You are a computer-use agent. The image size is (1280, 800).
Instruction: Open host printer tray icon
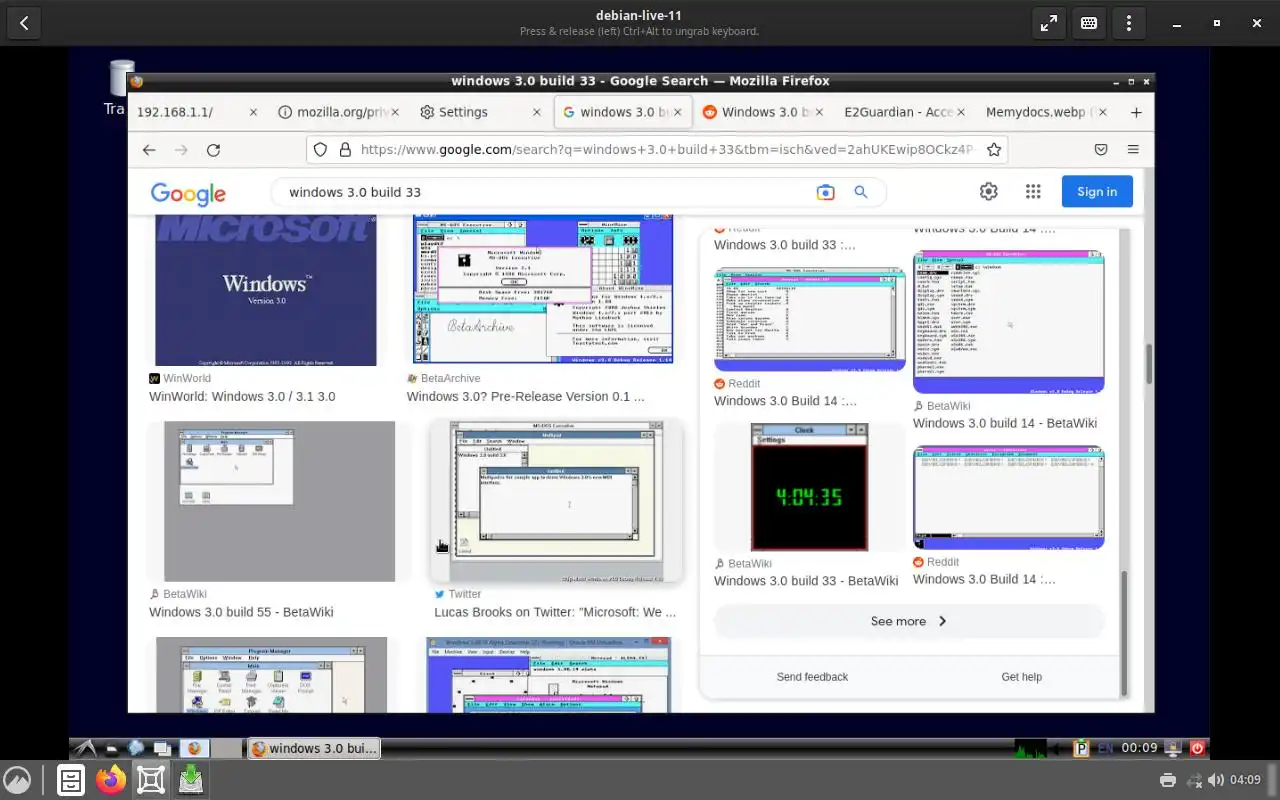(x=1168, y=780)
